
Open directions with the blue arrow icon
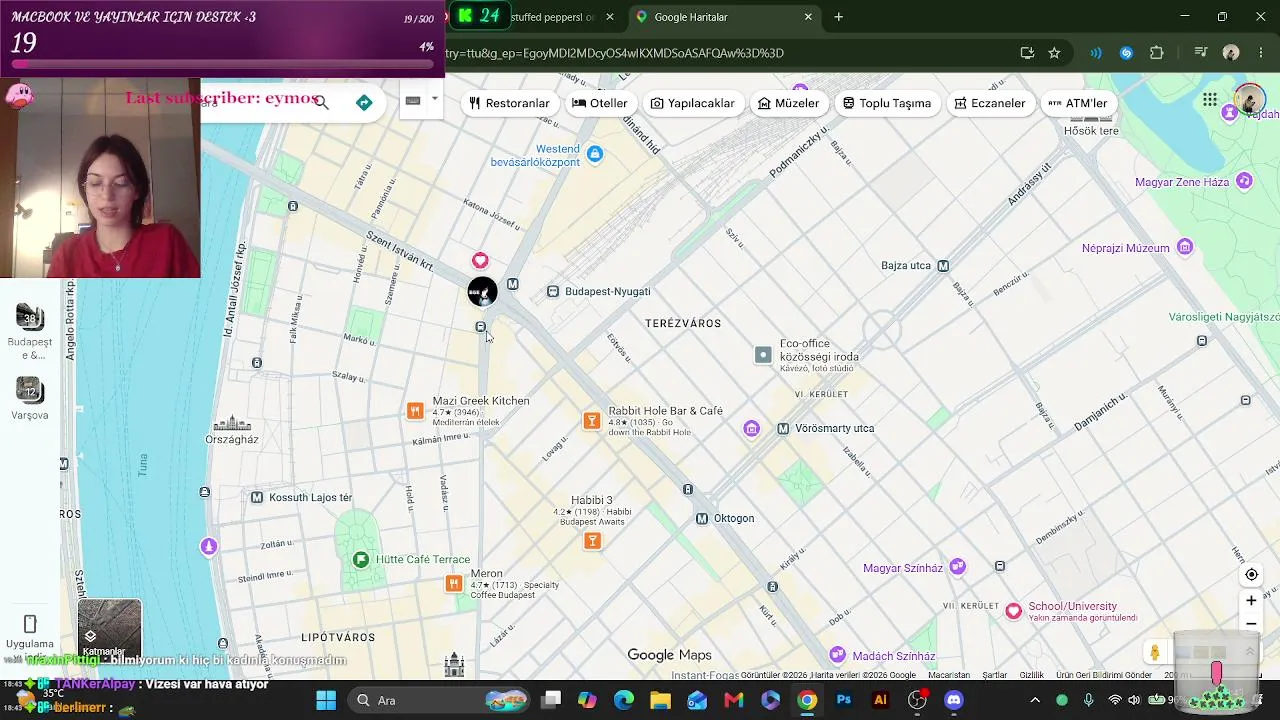pos(364,102)
